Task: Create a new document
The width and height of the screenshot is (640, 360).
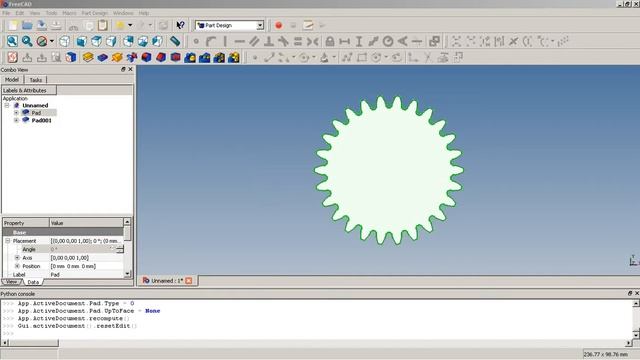Action: click(x=13, y=25)
